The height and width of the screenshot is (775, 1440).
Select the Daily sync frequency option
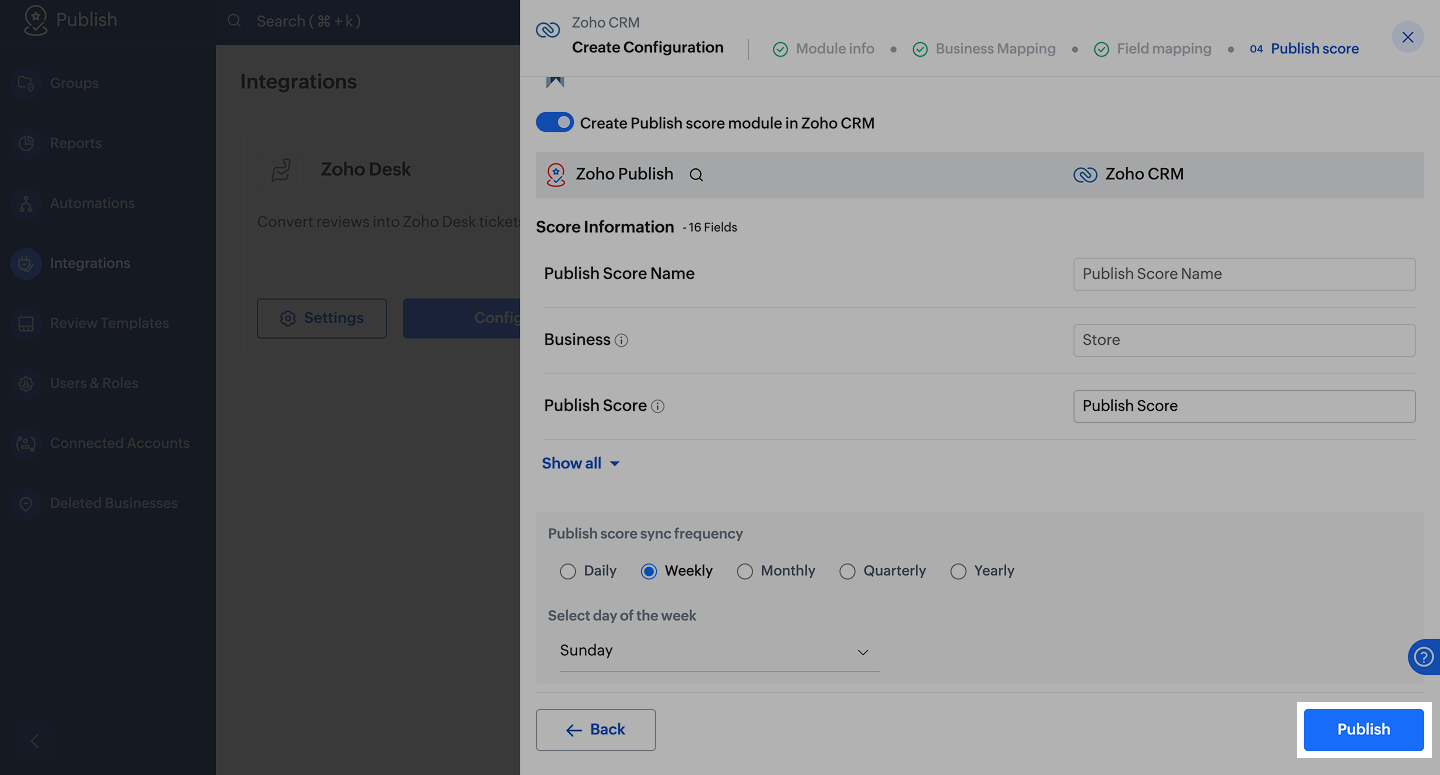[x=568, y=571]
